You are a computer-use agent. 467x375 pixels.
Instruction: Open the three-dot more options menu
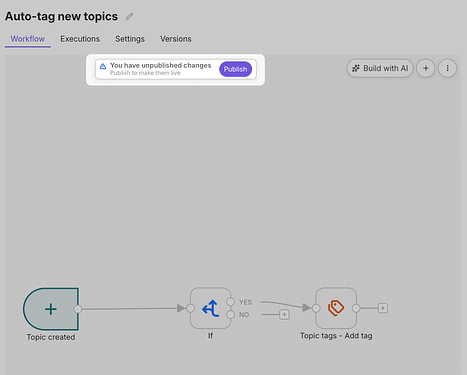[x=447, y=68]
